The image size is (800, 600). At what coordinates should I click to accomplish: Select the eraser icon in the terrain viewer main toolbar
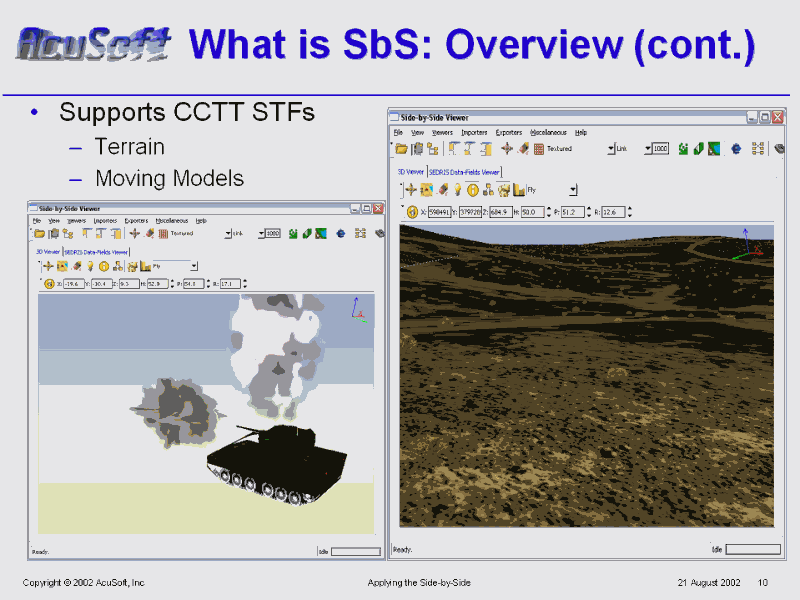[524, 149]
